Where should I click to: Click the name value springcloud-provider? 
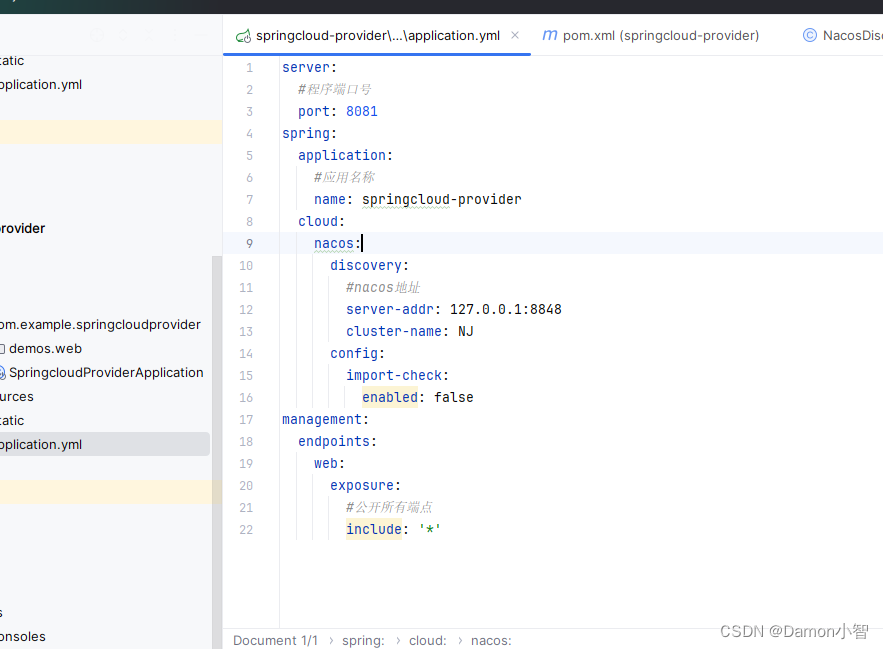(x=442, y=199)
